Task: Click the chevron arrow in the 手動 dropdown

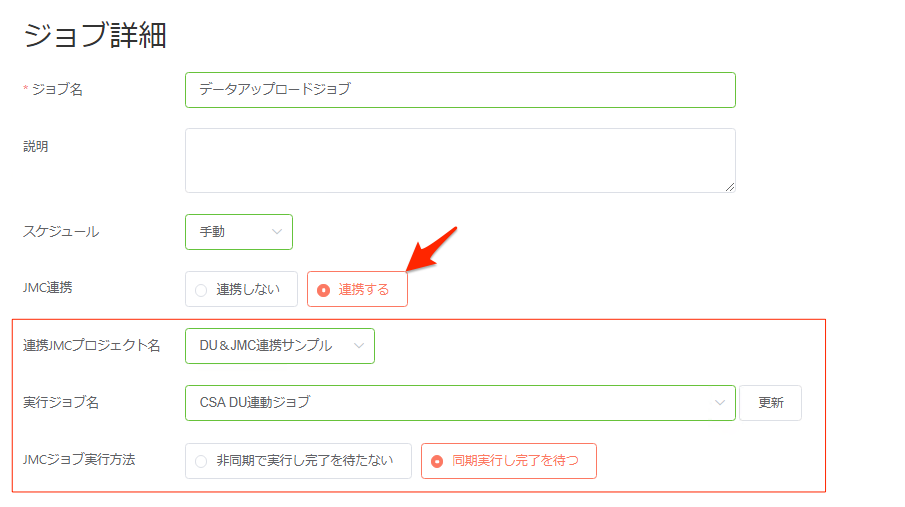Action: (276, 232)
